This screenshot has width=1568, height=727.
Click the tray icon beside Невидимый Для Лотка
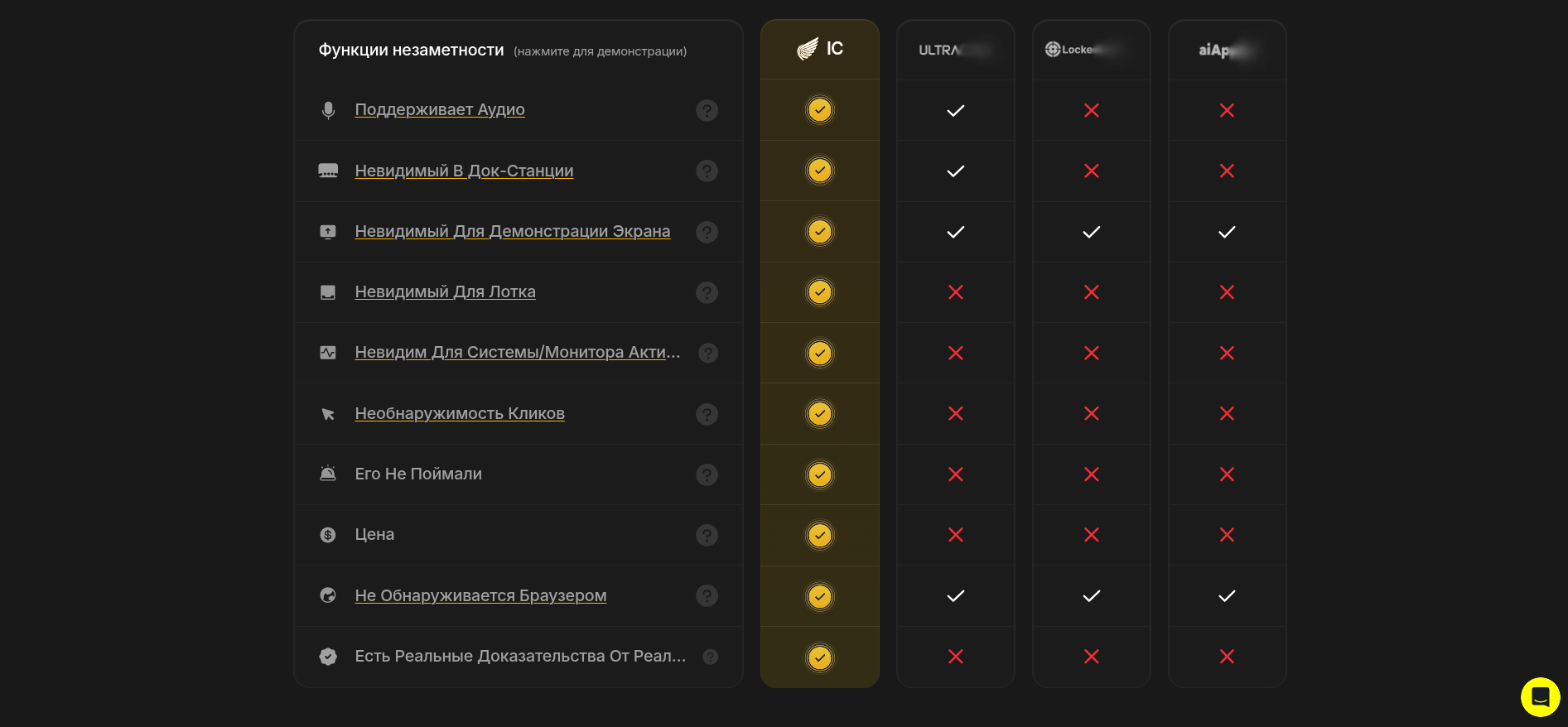[x=328, y=292]
